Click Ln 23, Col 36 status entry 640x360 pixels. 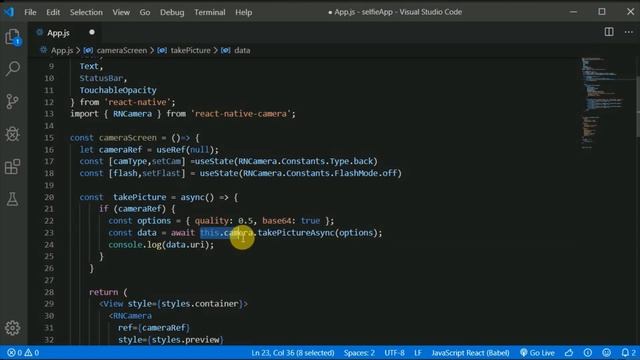tap(293, 353)
